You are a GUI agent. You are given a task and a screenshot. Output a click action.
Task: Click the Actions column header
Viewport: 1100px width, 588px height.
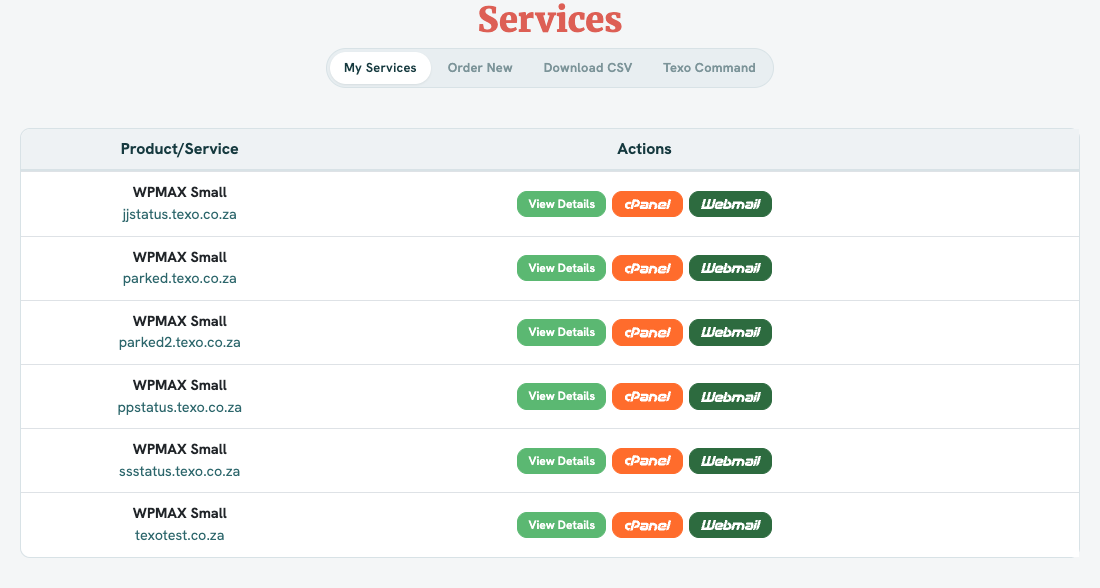(644, 149)
